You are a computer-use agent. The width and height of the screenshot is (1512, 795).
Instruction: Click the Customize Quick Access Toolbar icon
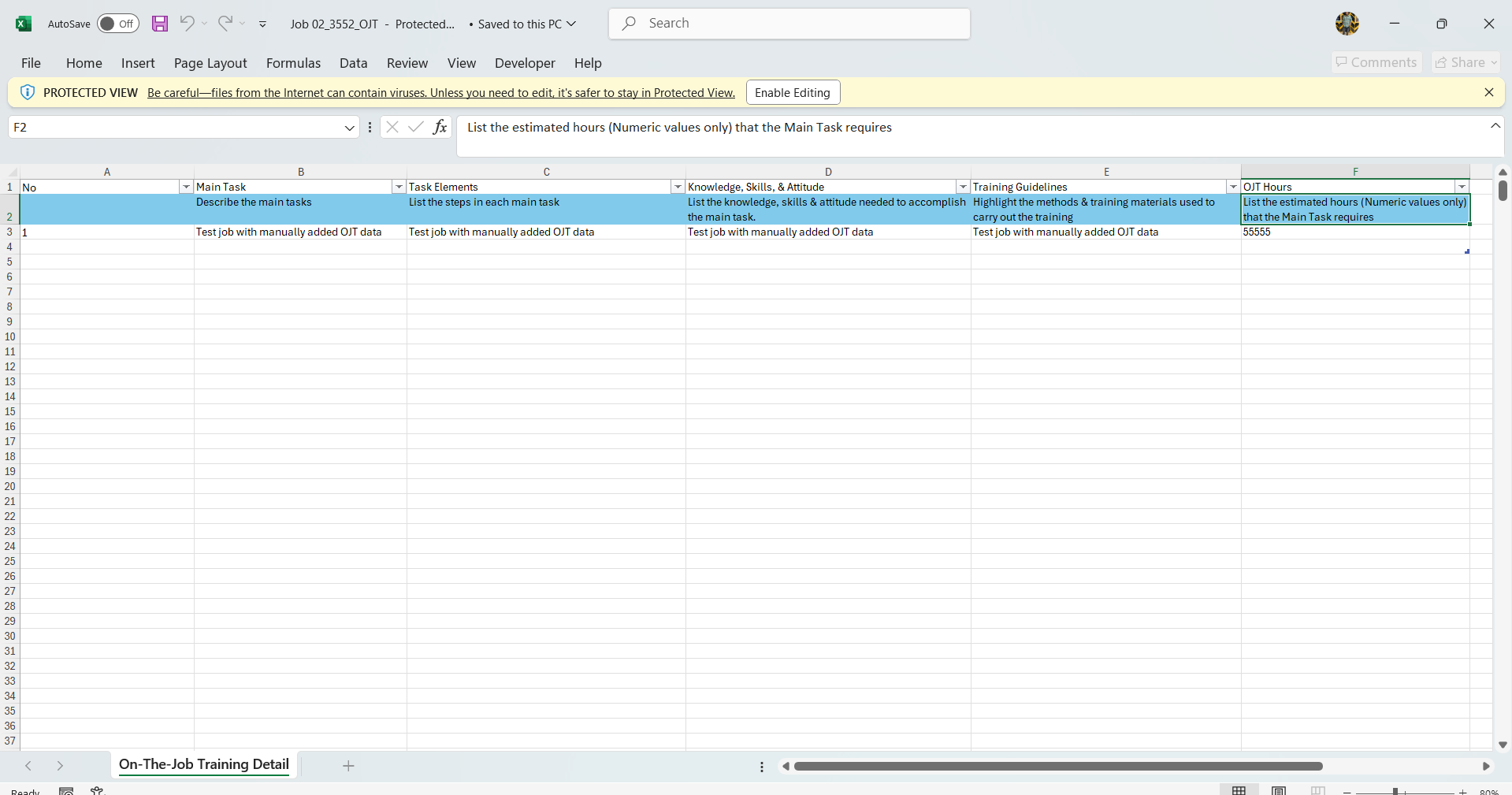point(262,24)
